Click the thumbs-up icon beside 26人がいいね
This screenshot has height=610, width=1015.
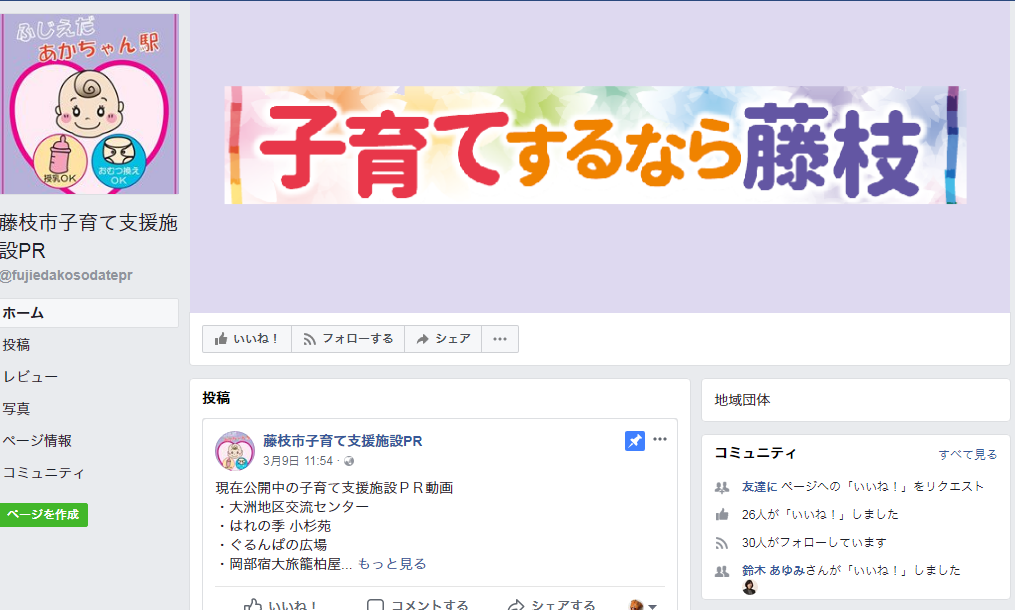click(x=722, y=515)
